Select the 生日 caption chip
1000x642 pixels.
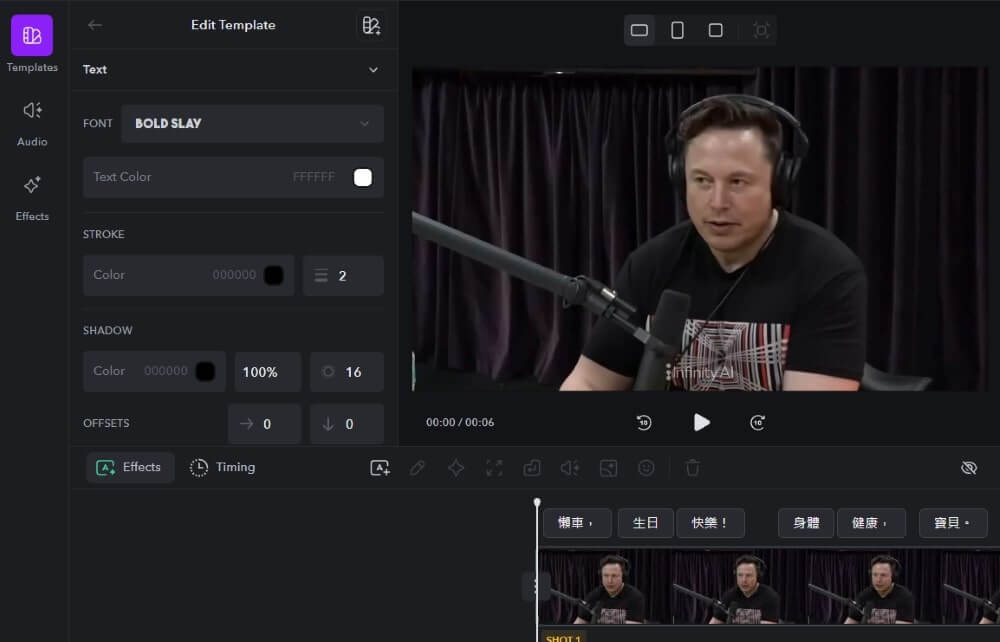coord(645,523)
